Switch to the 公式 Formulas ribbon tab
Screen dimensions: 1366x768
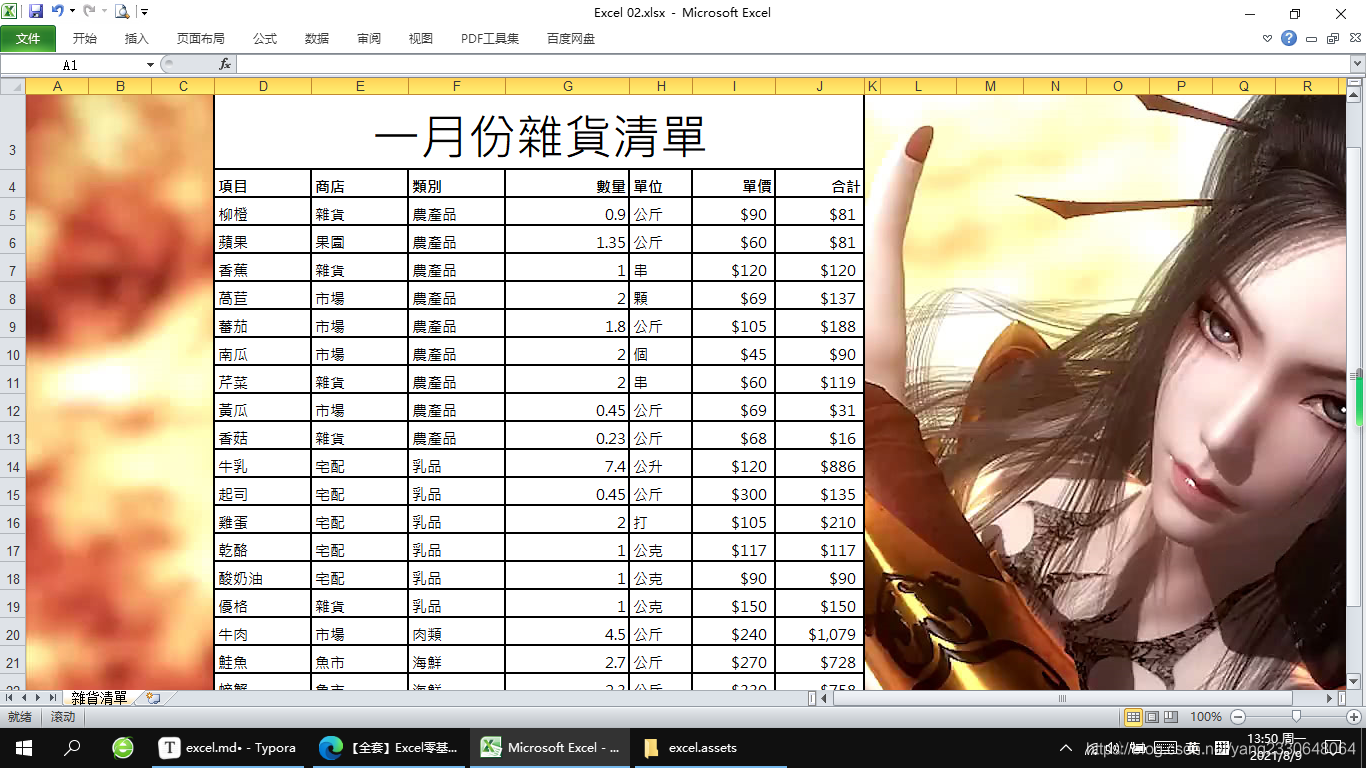coord(265,39)
